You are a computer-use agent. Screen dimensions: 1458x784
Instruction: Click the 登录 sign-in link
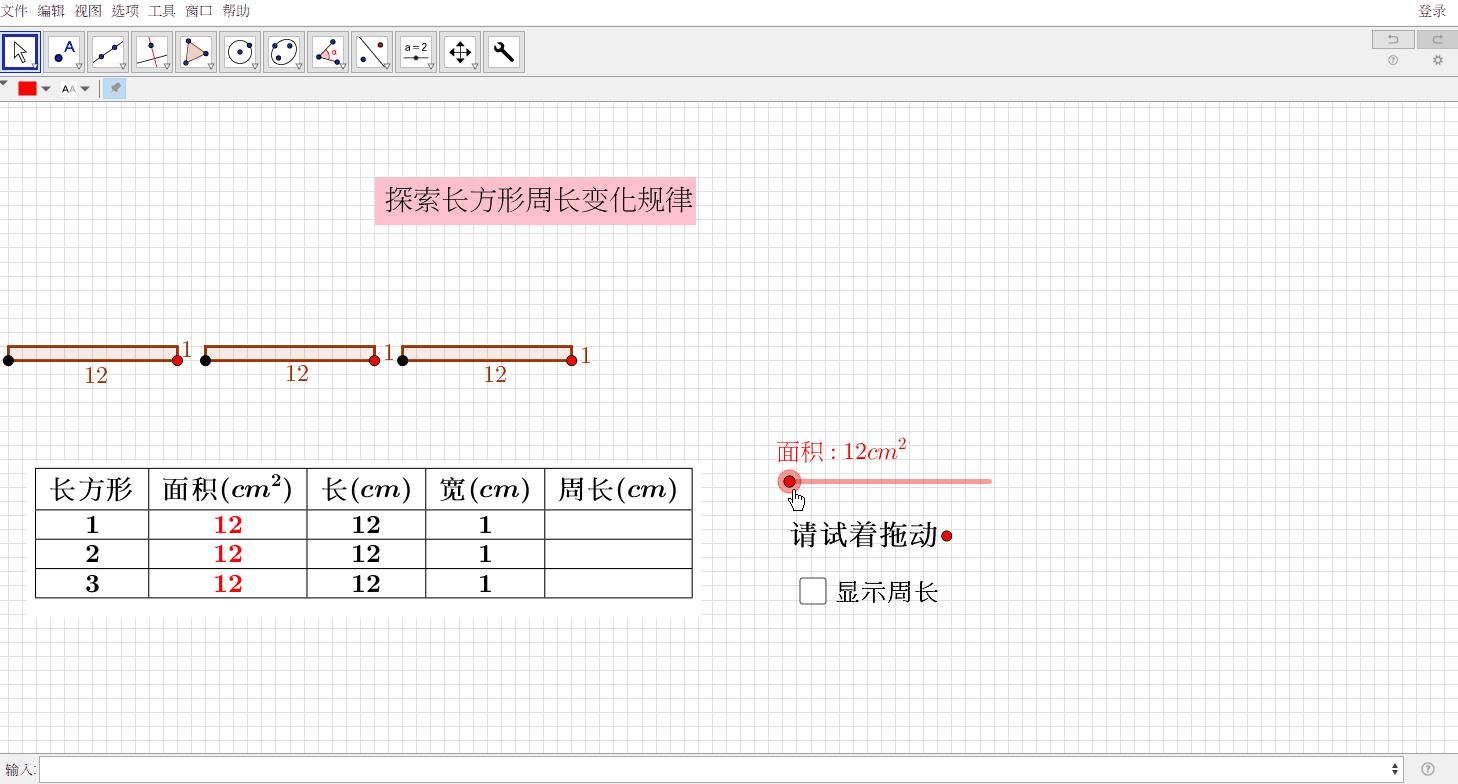[x=1432, y=11]
